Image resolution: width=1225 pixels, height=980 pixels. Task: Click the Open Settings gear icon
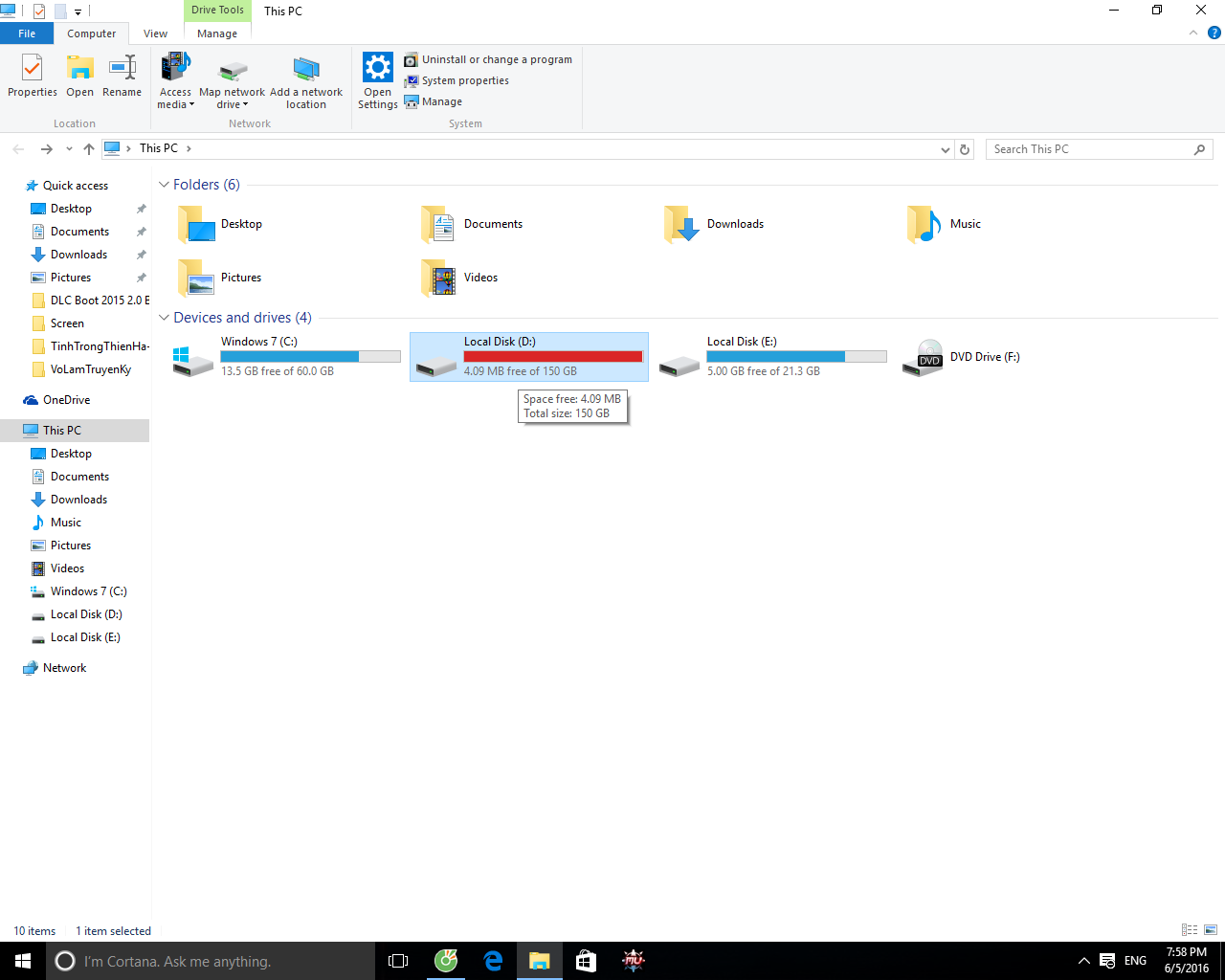378,69
